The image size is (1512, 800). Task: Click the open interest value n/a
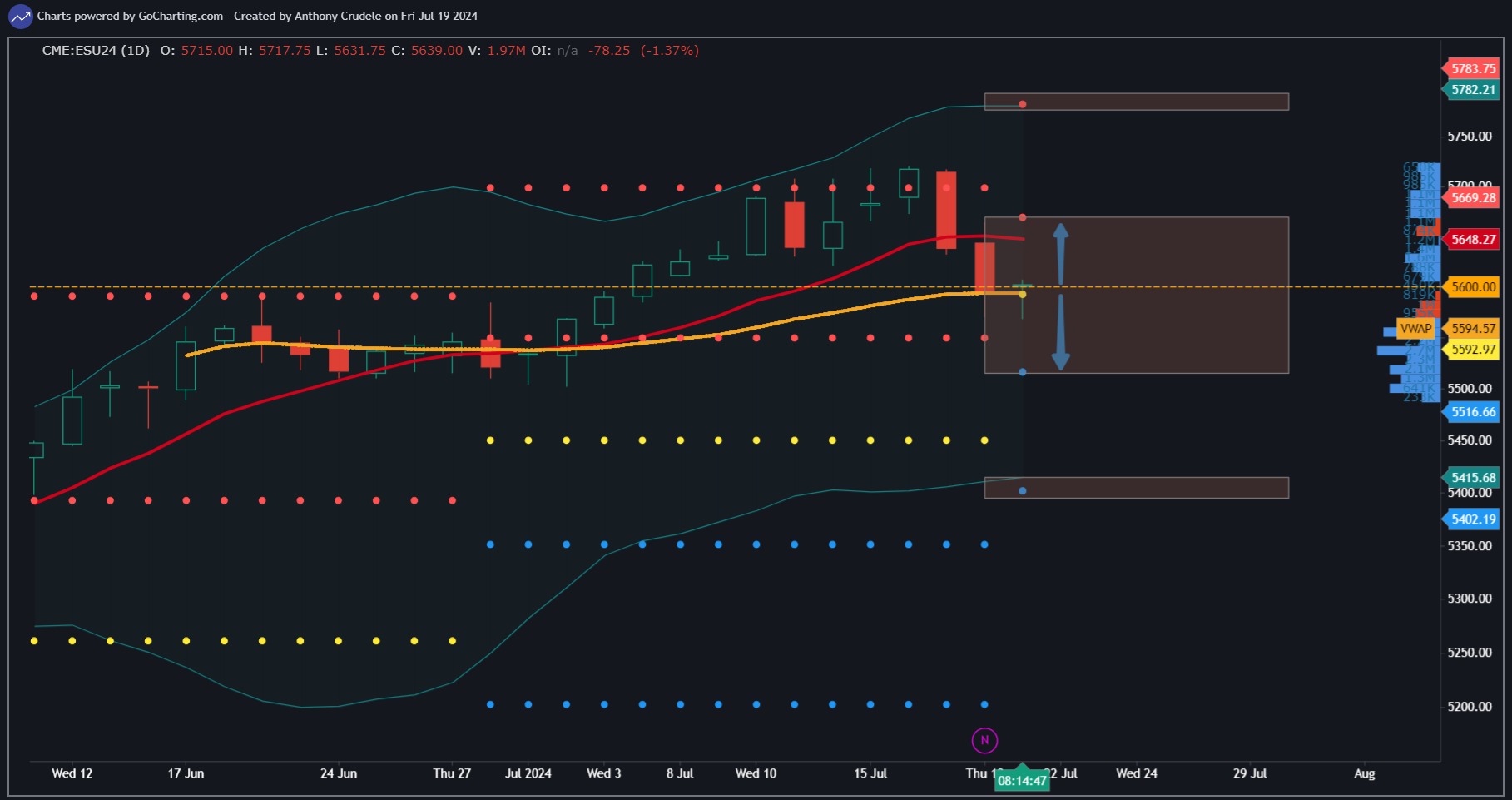(568, 51)
